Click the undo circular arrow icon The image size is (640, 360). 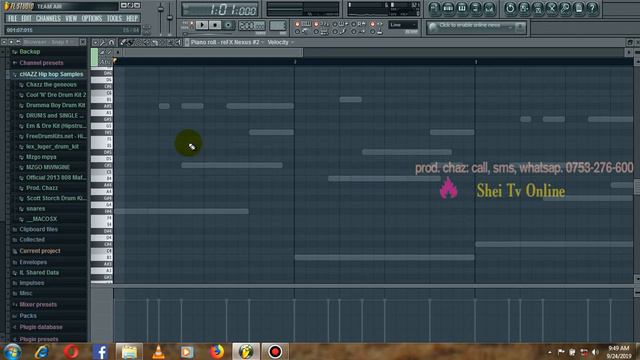510,8
